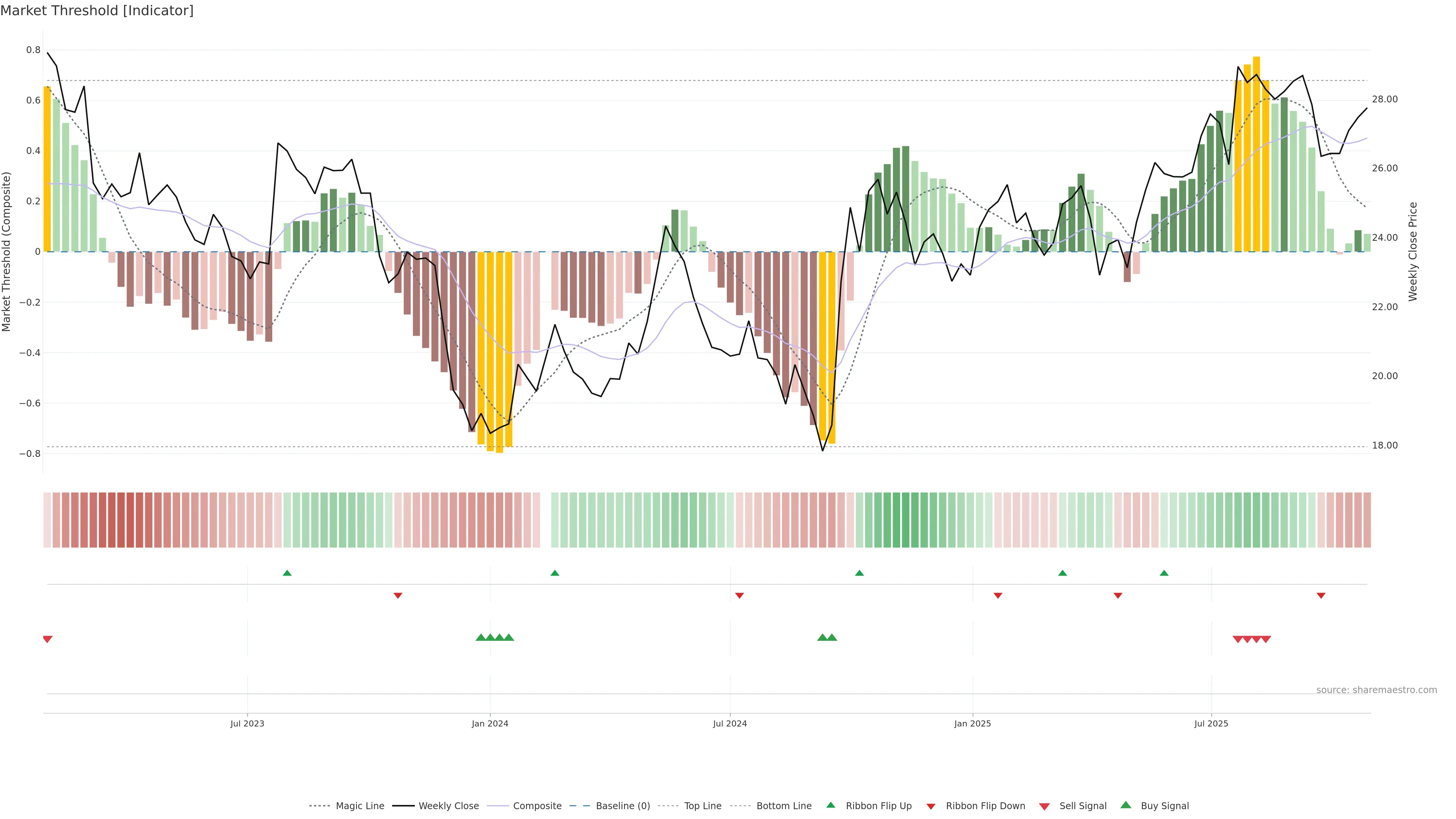Click the Jan 2024 x-axis label
Screen dimensions: 1456x819
click(490, 723)
